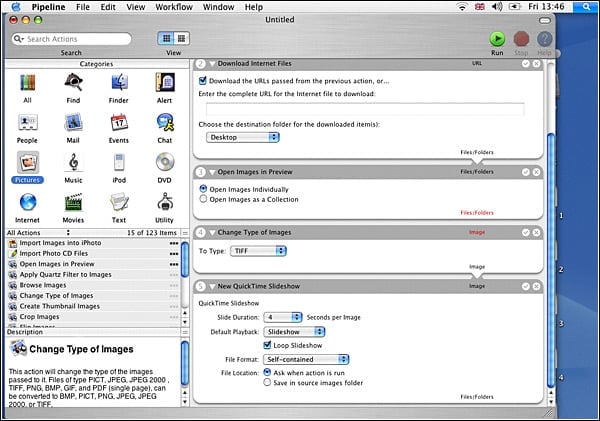
Task: Select the All category icon
Action: point(27,83)
